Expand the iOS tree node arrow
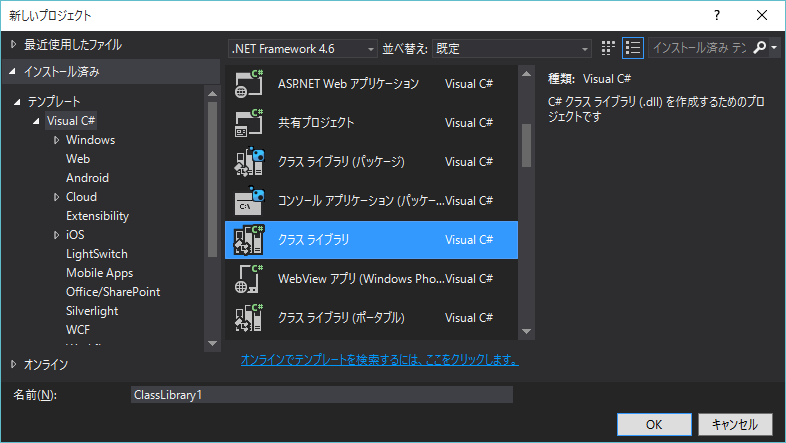This screenshot has width=786, height=443. click(56, 235)
